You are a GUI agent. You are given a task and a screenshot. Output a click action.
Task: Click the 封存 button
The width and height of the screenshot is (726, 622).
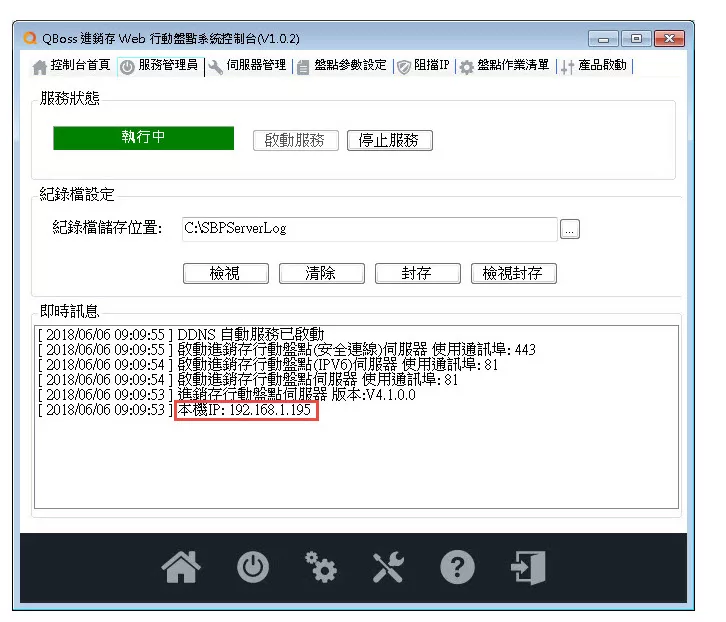click(x=416, y=273)
